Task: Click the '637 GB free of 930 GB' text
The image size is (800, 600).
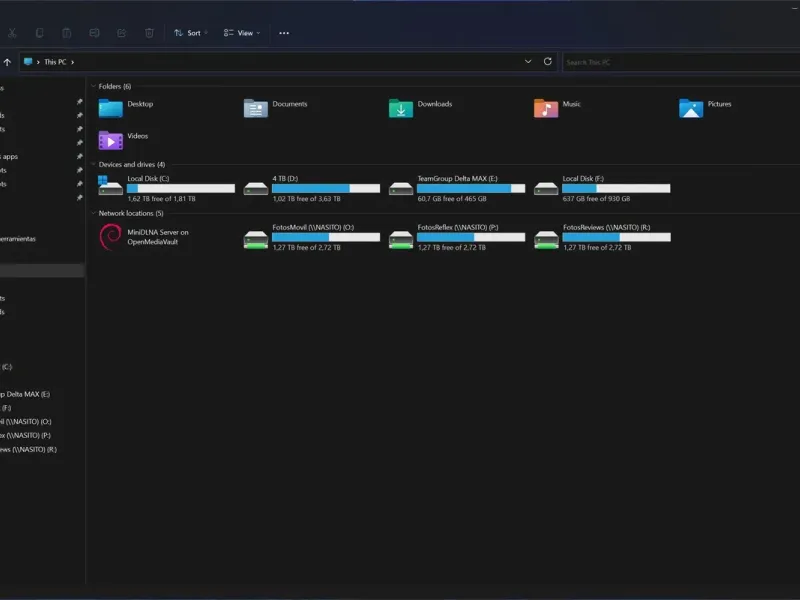Action: [x=596, y=199]
